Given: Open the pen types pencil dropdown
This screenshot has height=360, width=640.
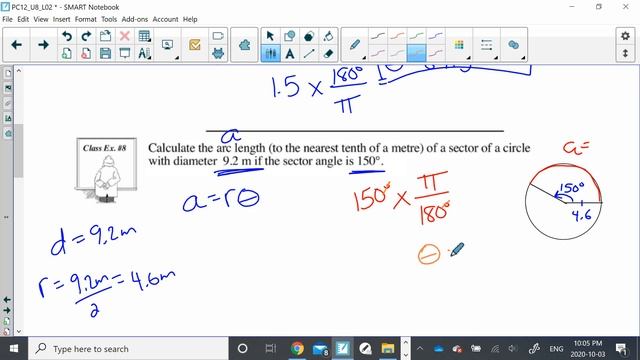Looking at the screenshot, I should pyautogui.click(x=355, y=44).
